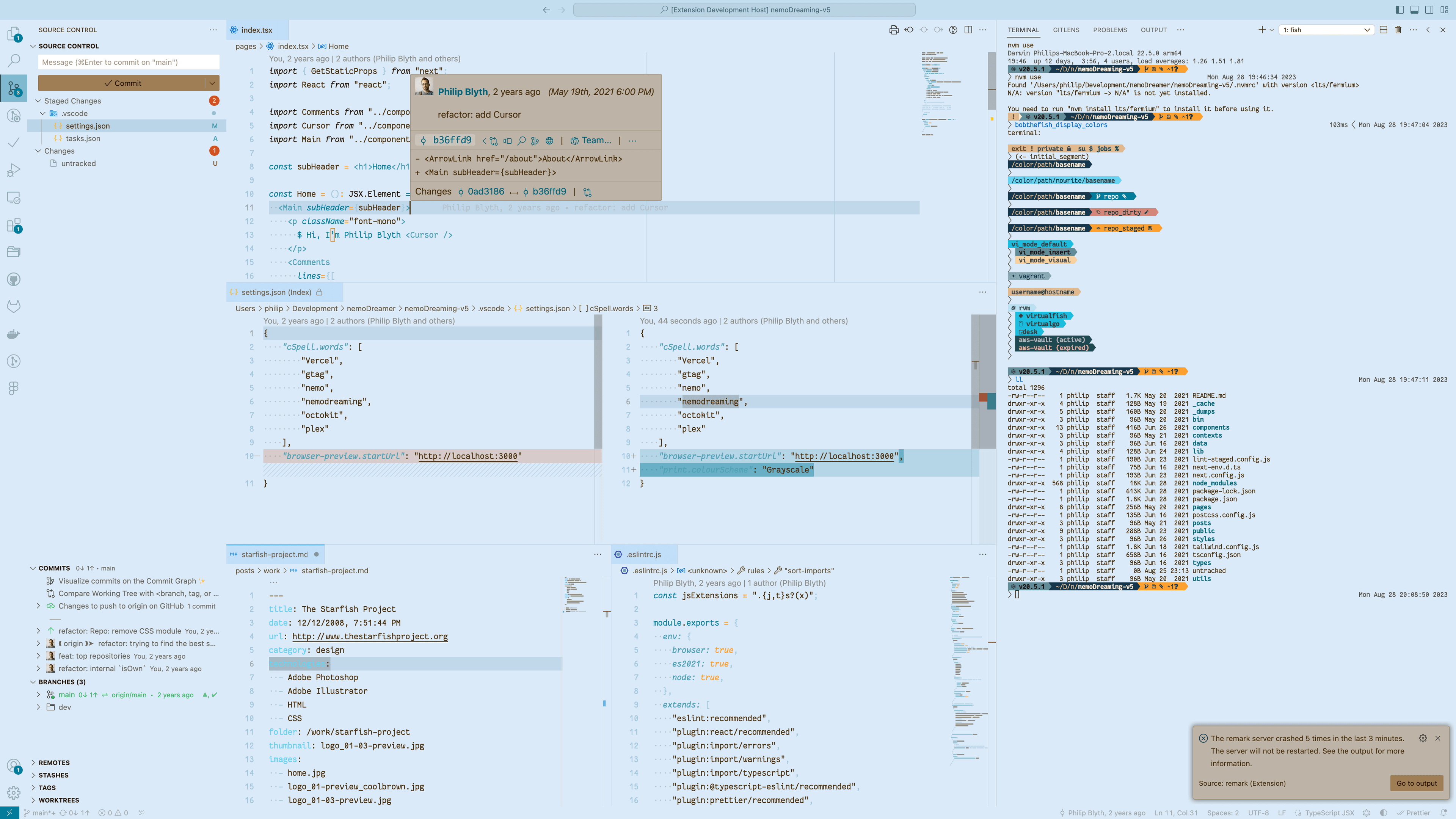This screenshot has height=819, width=1456.
Task: Switch to the GITLENS panel tab
Action: click(x=1065, y=30)
